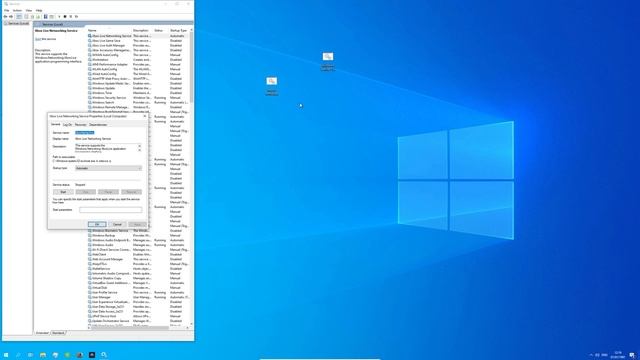The width and height of the screenshot is (640, 360).
Task: Click Start button under Service status
Action: [x=63, y=192]
